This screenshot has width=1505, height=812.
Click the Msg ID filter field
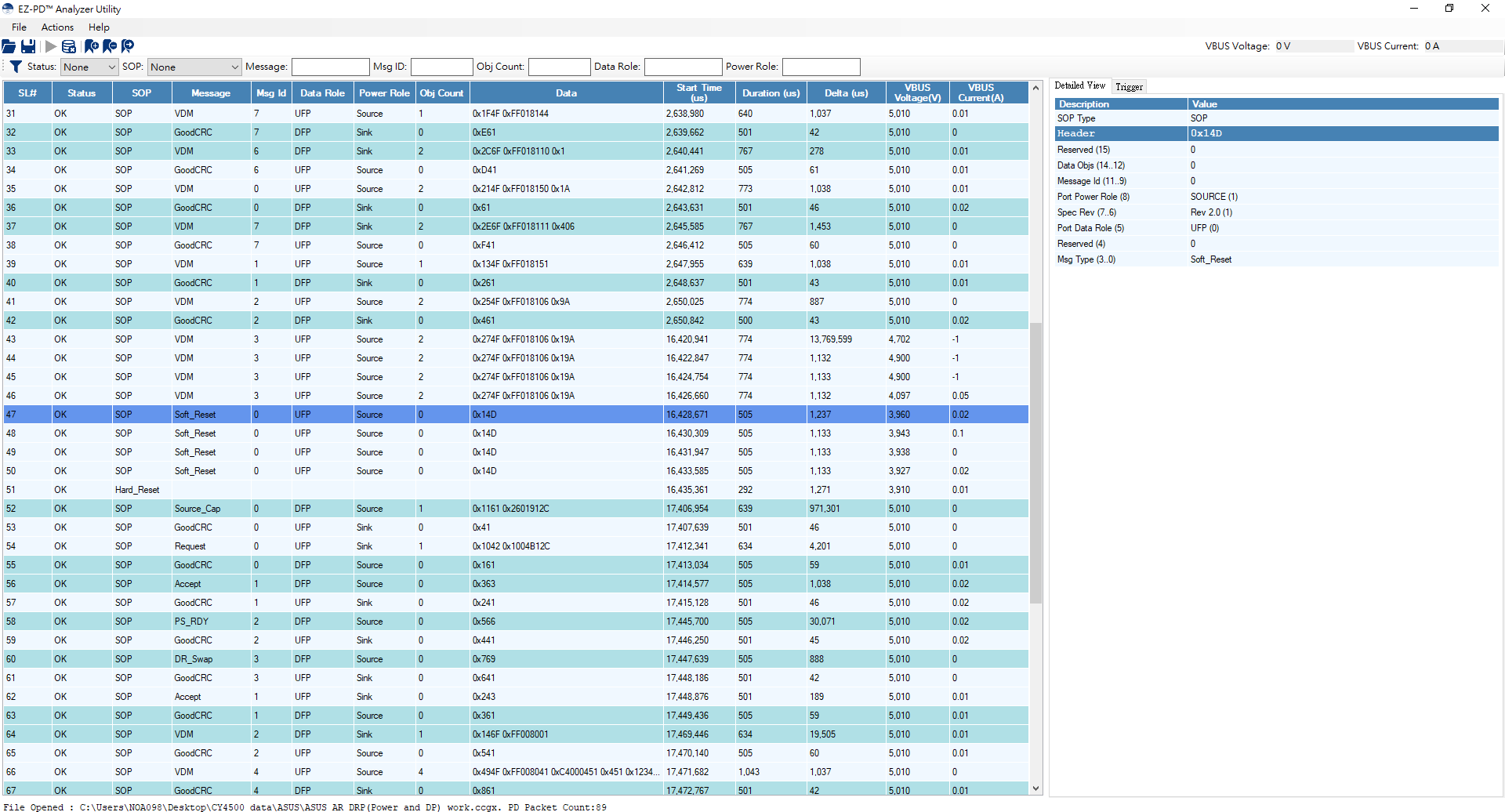[441, 67]
